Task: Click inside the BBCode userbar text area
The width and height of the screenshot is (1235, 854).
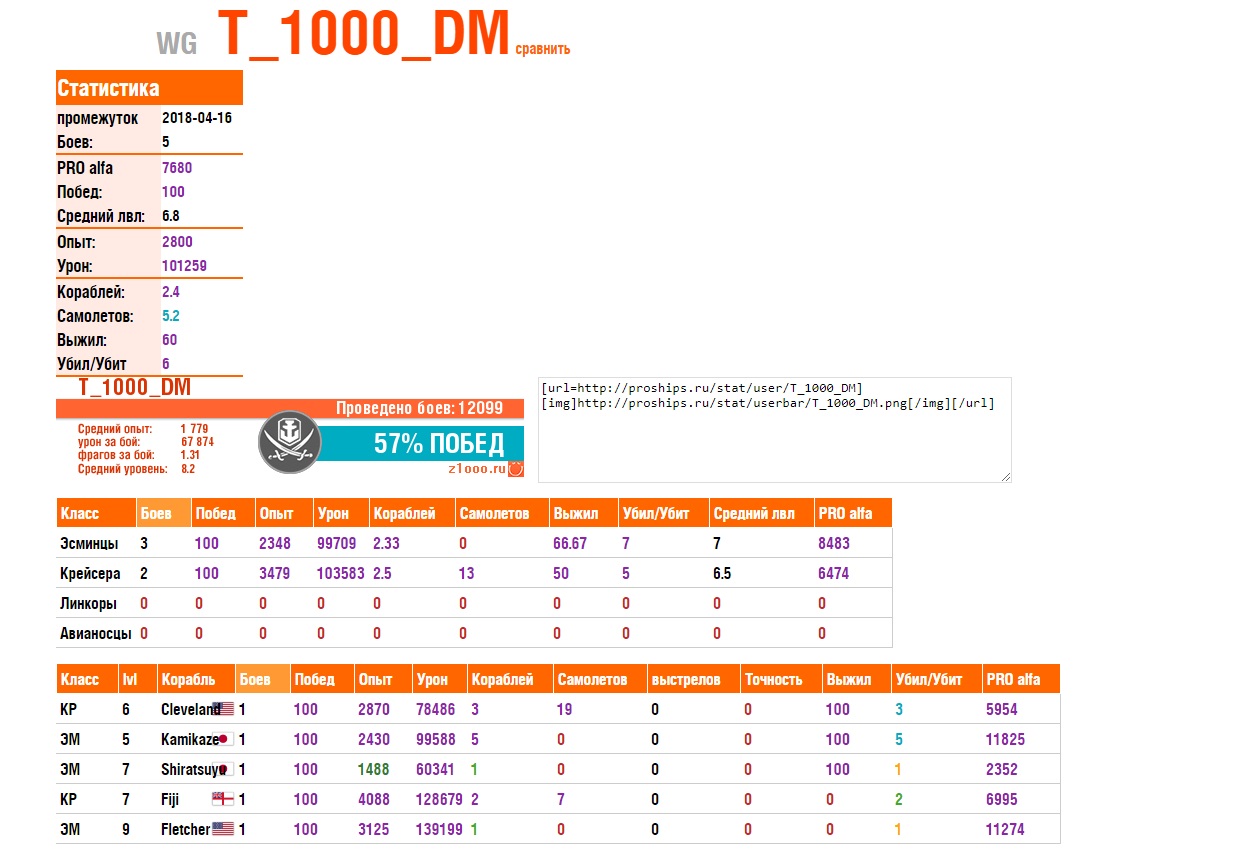Action: [x=775, y=430]
